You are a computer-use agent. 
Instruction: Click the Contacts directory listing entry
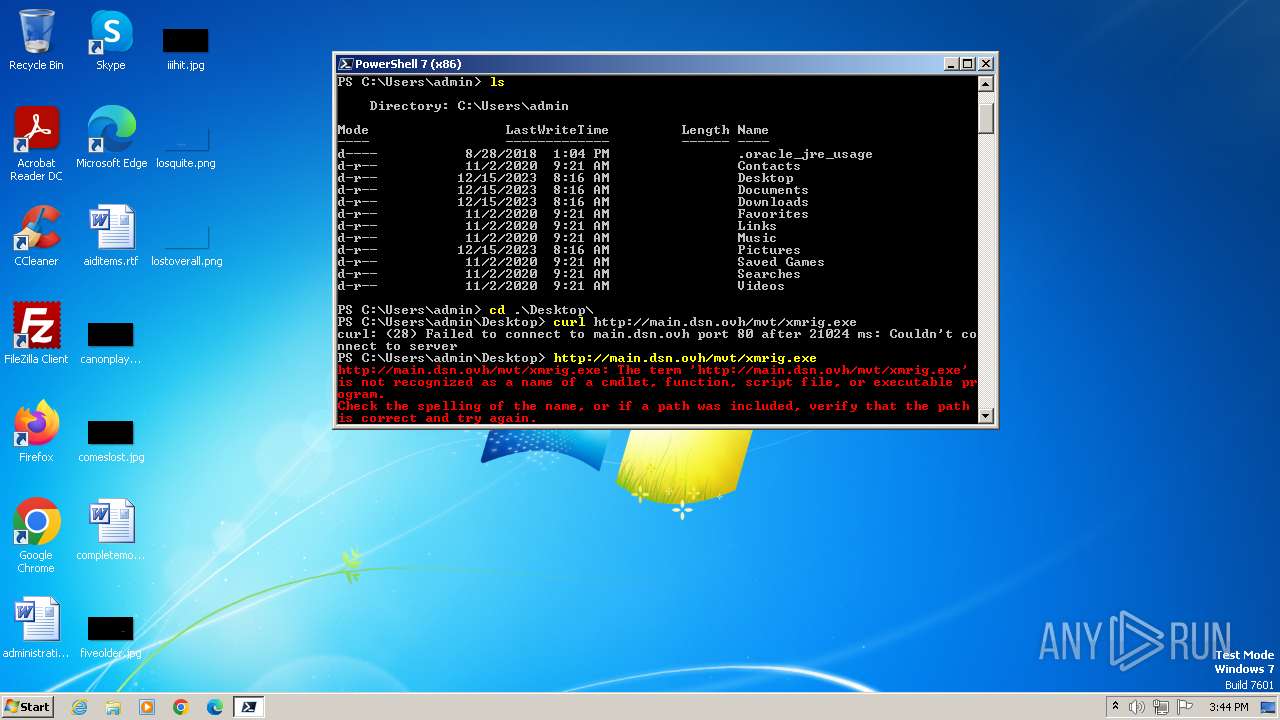(x=769, y=166)
